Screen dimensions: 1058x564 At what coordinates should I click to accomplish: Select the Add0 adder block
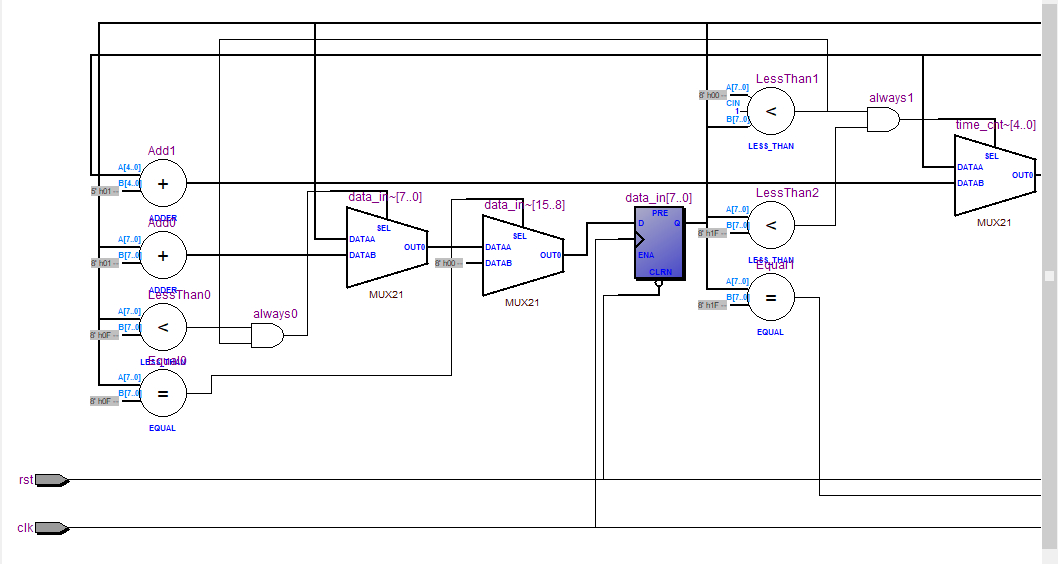163,255
